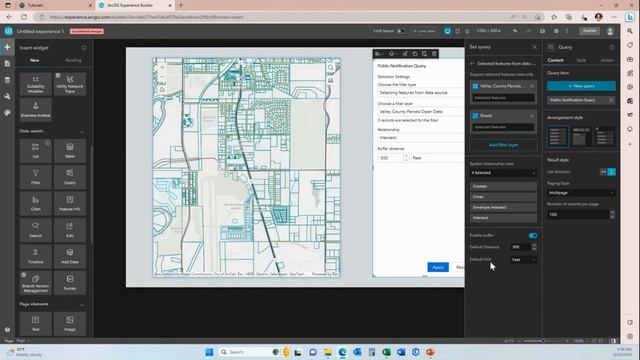Select vertical list direction option
Viewport: 640px width, 360px height.
[x=611, y=172]
